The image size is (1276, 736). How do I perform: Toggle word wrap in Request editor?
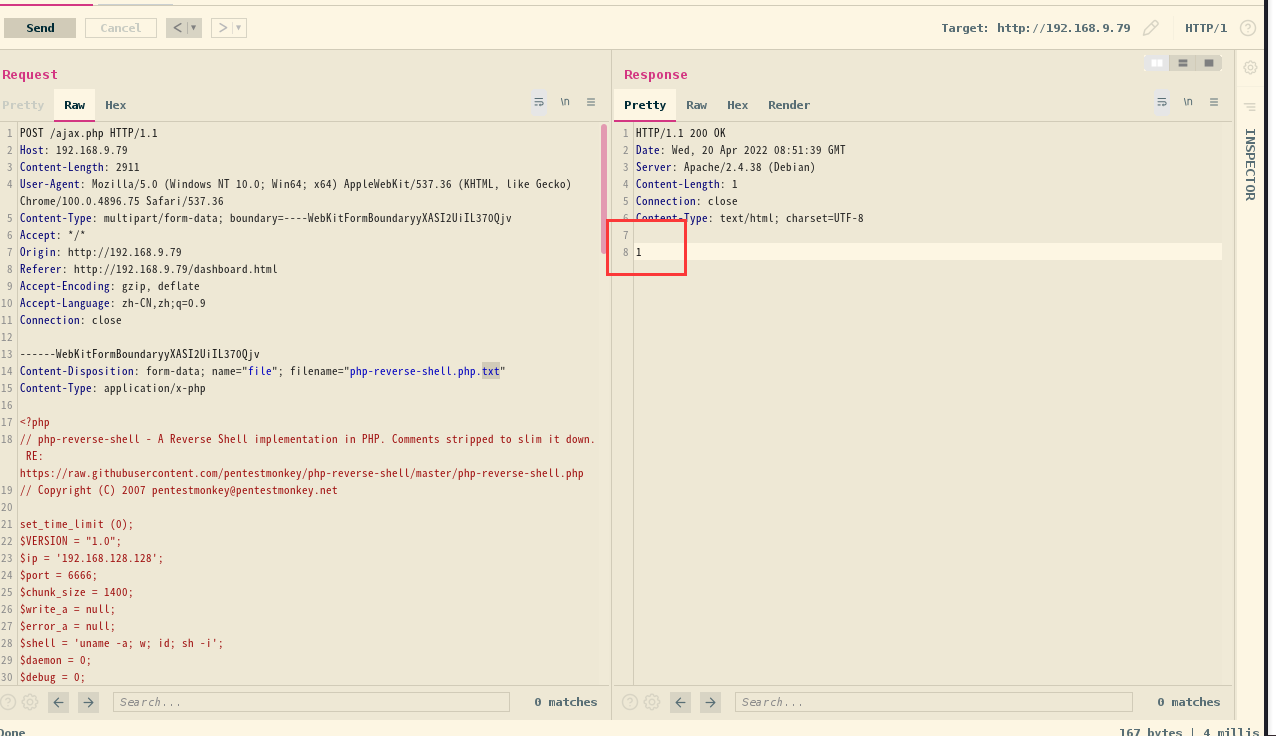pyautogui.click(x=539, y=102)
